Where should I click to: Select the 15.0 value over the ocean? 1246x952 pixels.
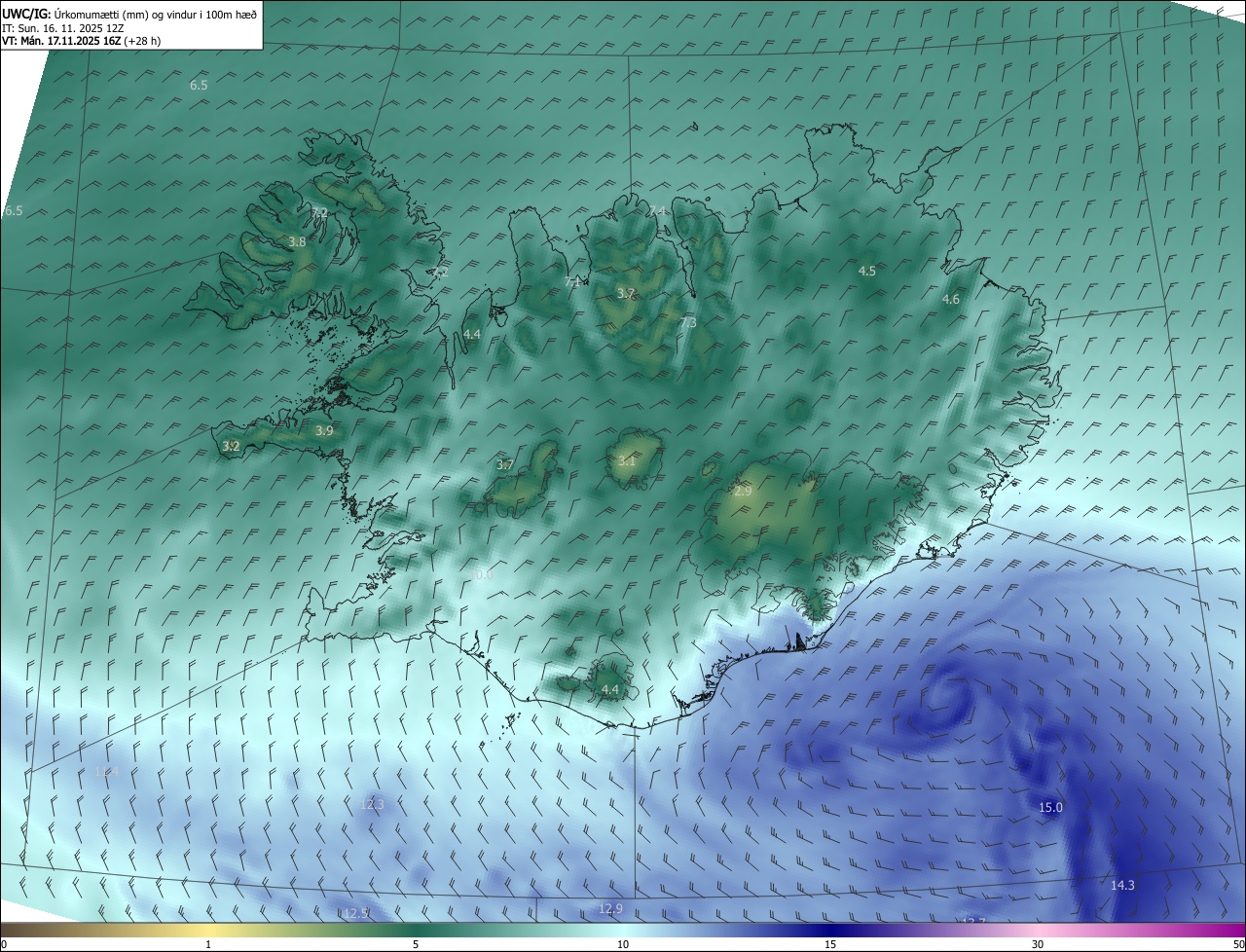click(1051, 807)
